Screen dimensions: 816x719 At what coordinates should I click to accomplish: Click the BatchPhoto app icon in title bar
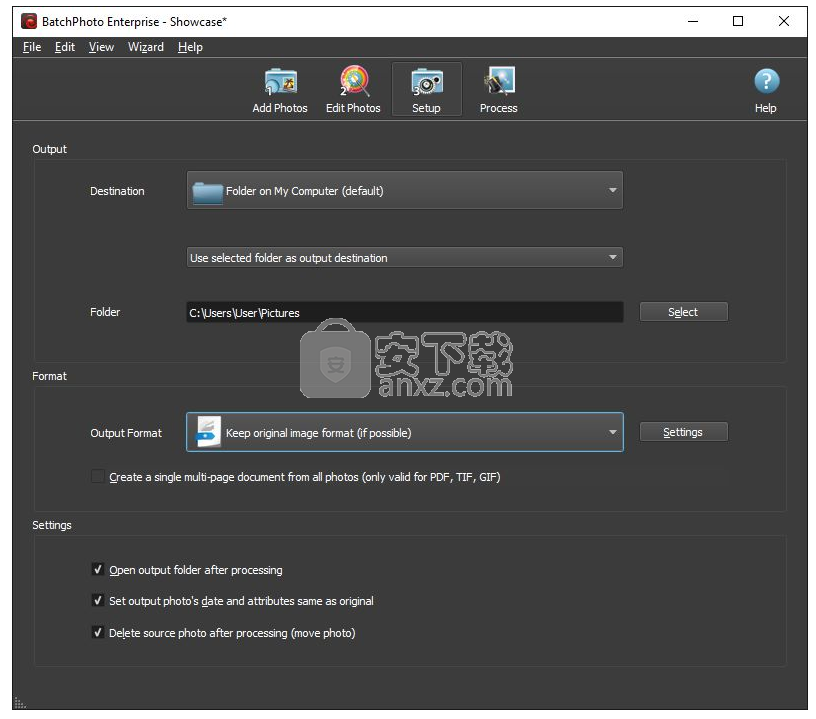pyautogui.click(x=29, y=21)
